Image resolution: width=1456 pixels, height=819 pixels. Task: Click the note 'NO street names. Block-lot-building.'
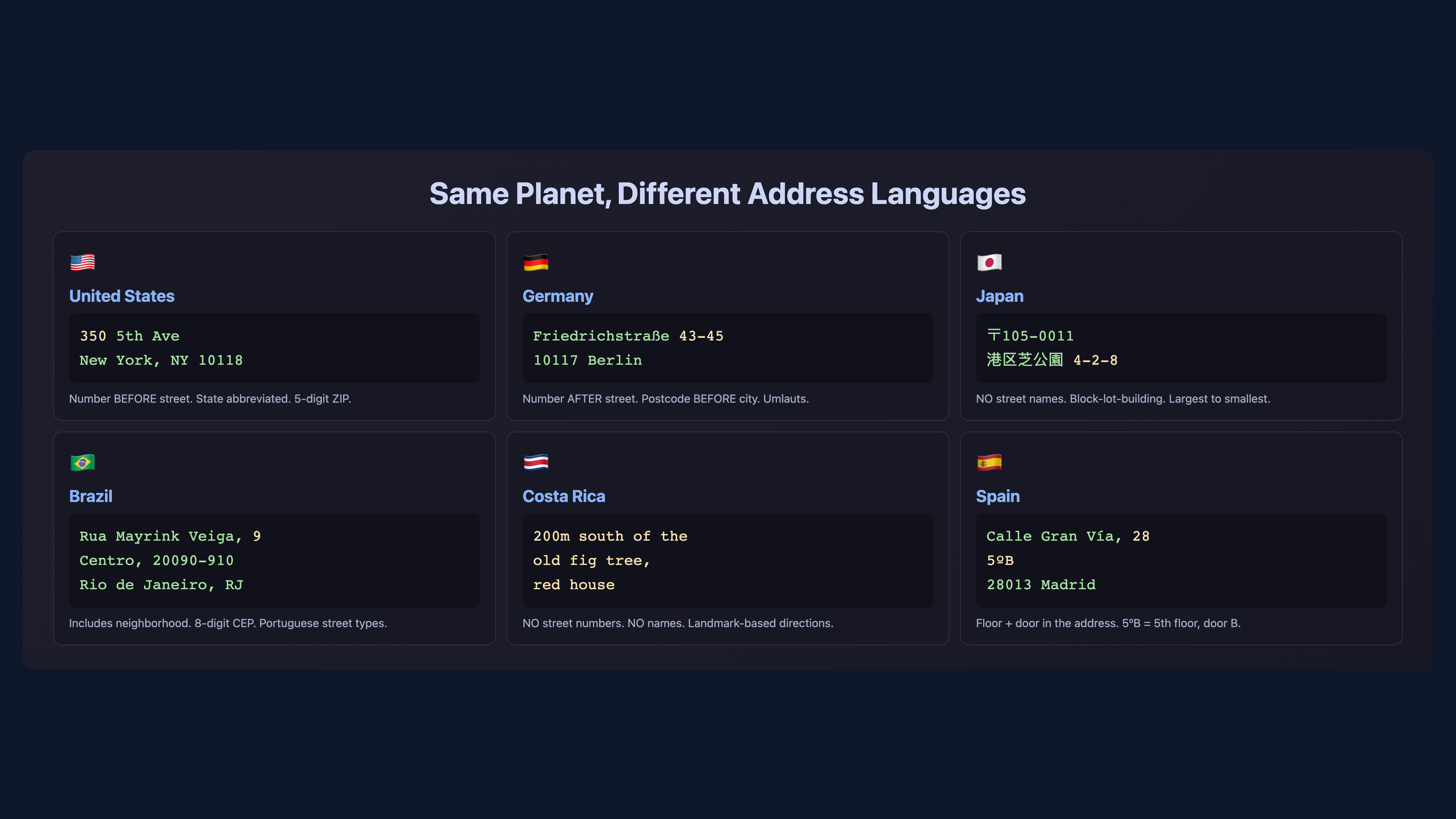click(x=1070, y=399)
